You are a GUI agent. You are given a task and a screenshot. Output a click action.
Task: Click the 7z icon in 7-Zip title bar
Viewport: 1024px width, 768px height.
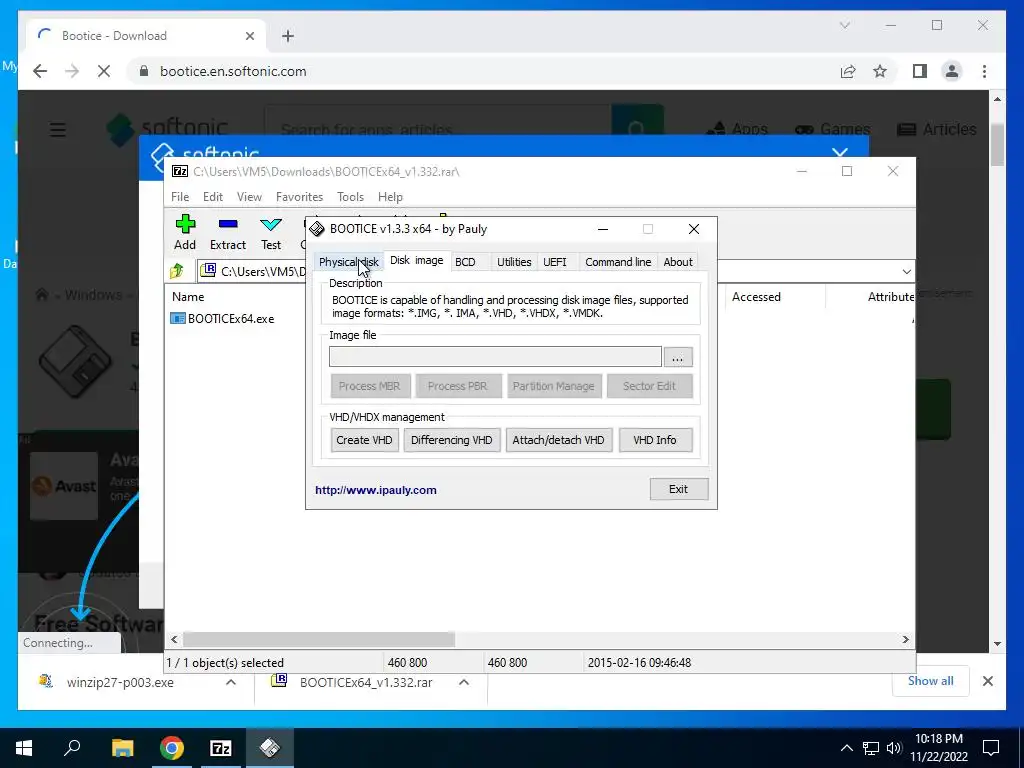180,171
